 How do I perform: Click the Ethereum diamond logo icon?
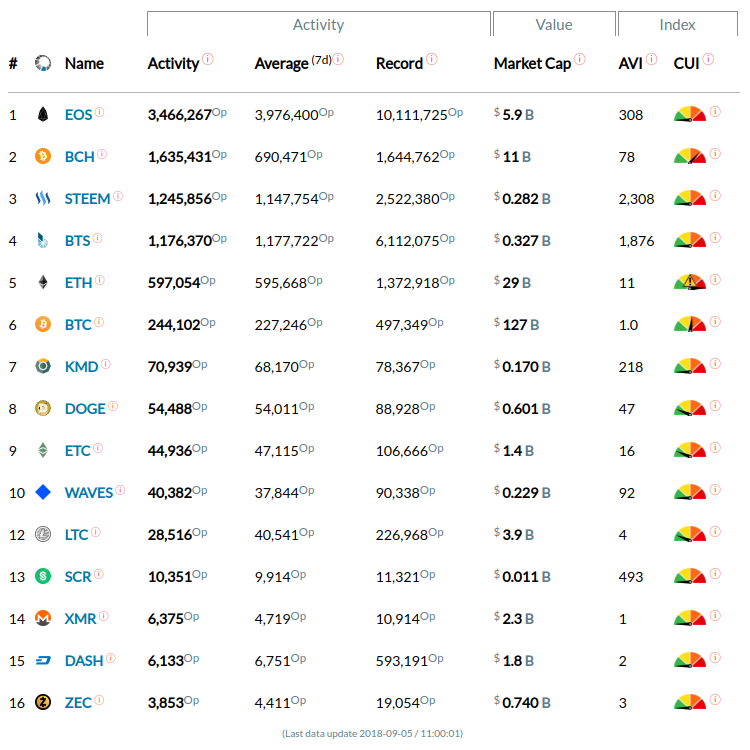coord(42,283)
